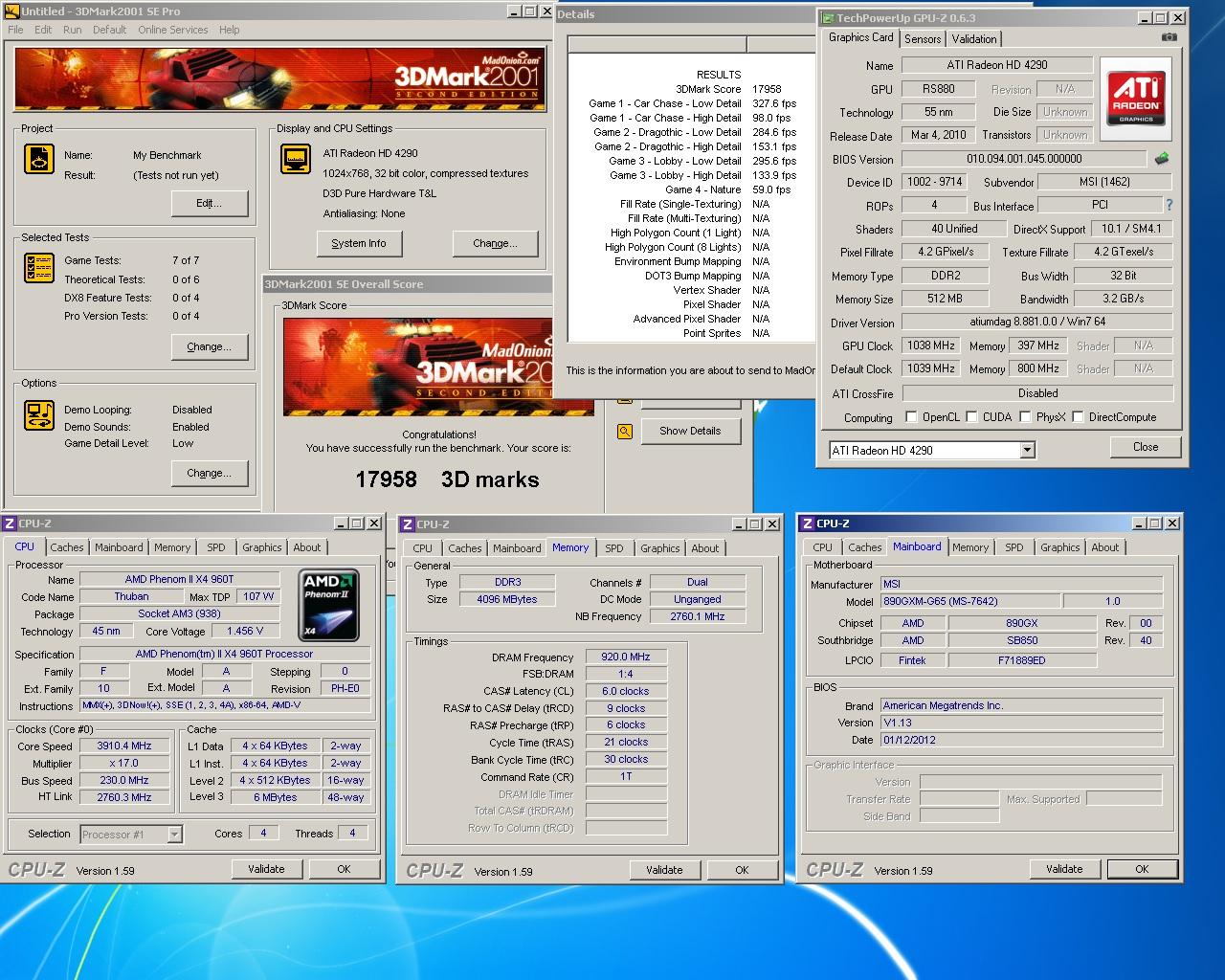The image size is (1225, 980).
Task: Click the GPU name field ATI Radeon HD 4290
Action: coord(997,65)
